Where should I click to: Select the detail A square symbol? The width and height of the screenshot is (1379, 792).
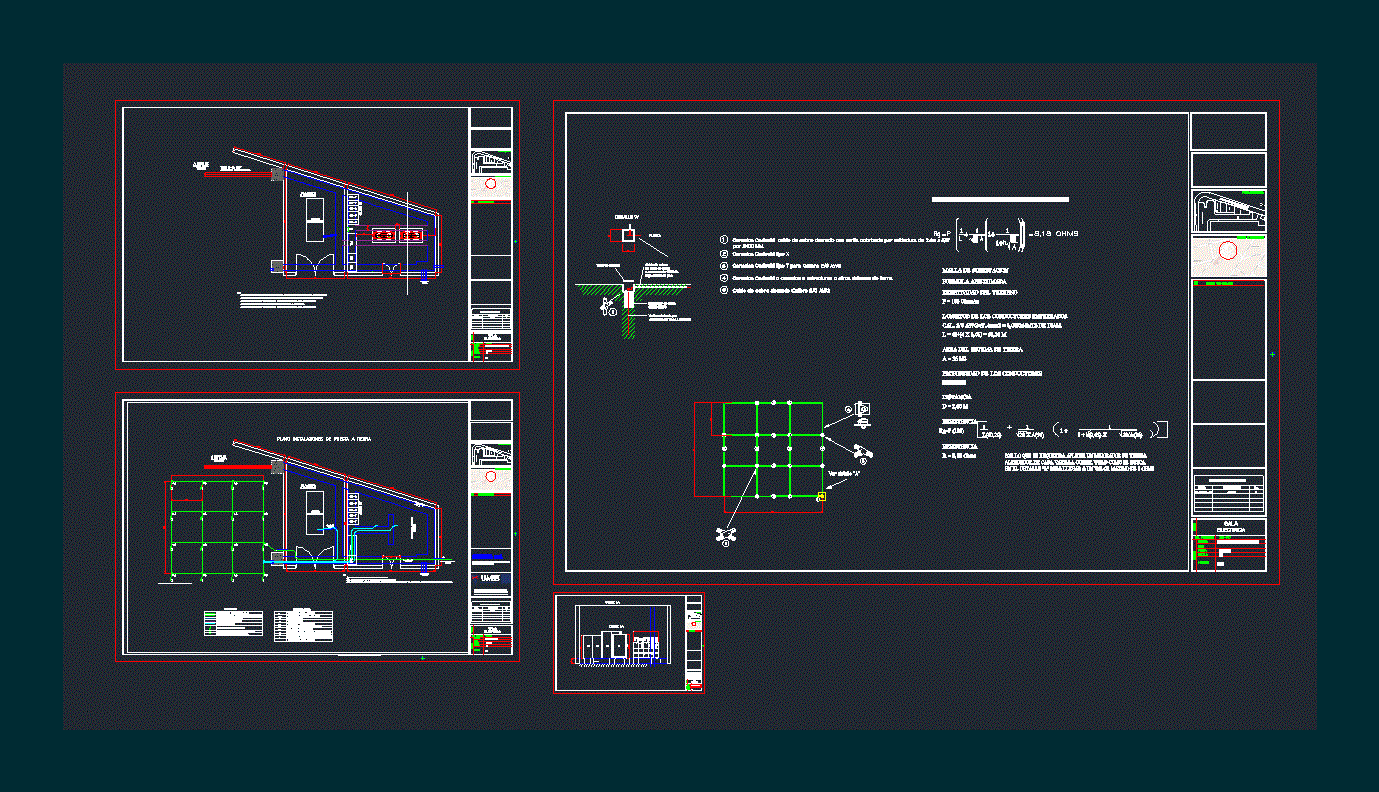coord(627,236)
